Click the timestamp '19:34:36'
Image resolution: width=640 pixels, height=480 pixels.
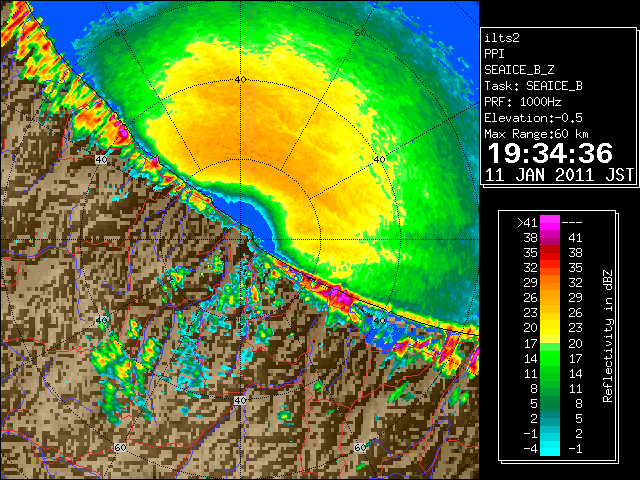pyautogui.click(x=550, y=153)
